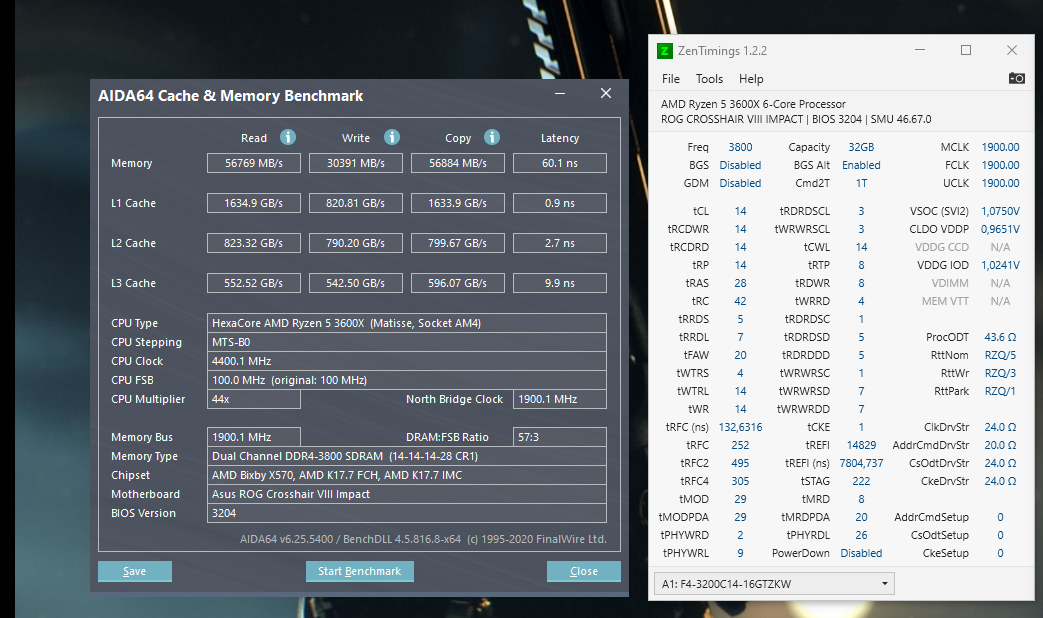Viewport: 1043px width, 618px height.
Task: Open Read benchmark info icon
Action: pos(287,137)
